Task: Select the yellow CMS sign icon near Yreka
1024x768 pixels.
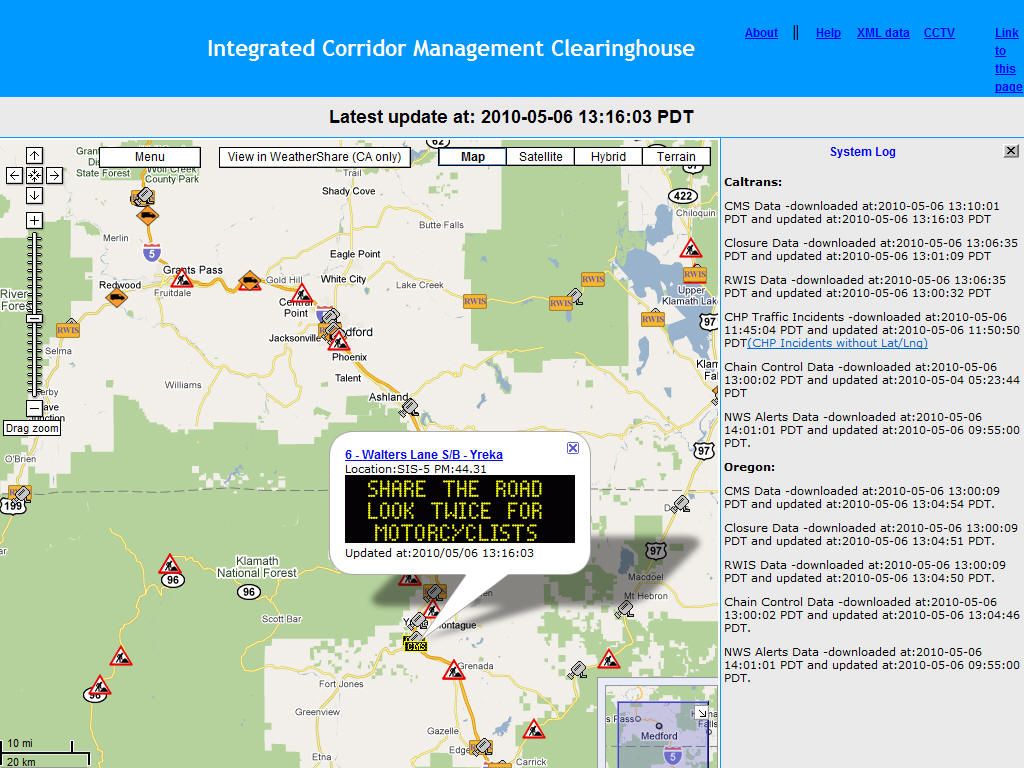Action: [415, 645]
